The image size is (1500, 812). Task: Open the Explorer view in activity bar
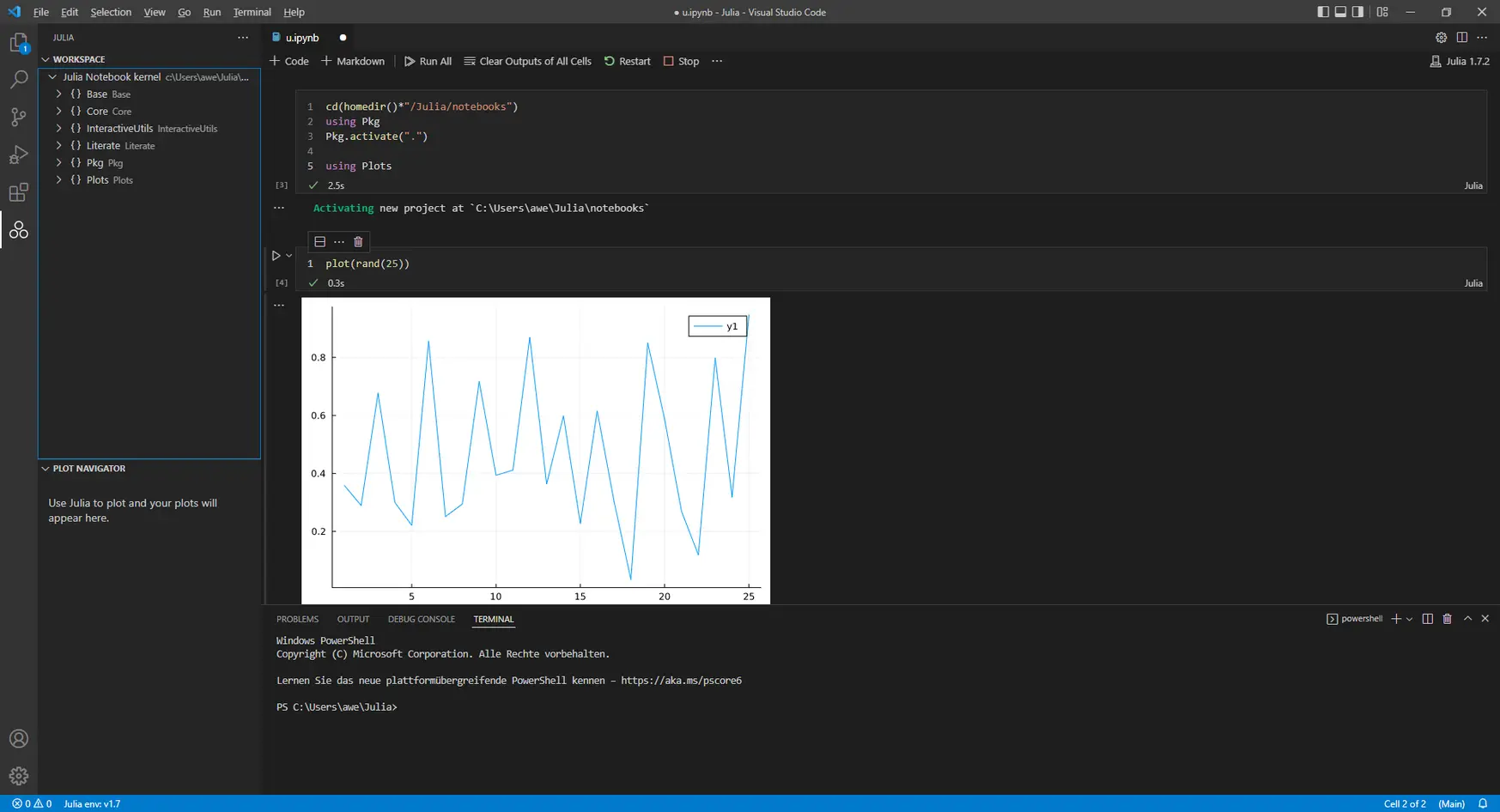19,42
